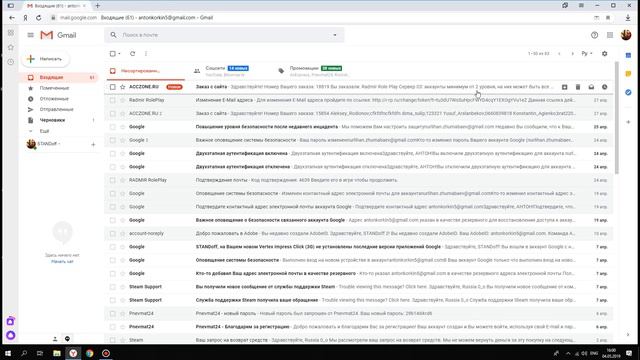Screen dimensions: 640x360
Task: Star the Radmir RolePlay email change message
Action: click(x=122, y=100)
